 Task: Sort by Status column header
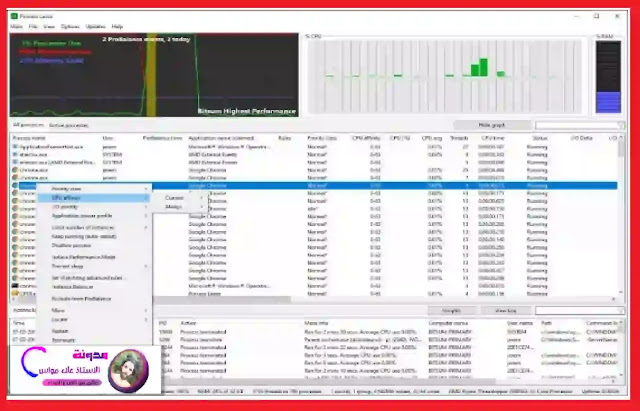click(540, 138)
